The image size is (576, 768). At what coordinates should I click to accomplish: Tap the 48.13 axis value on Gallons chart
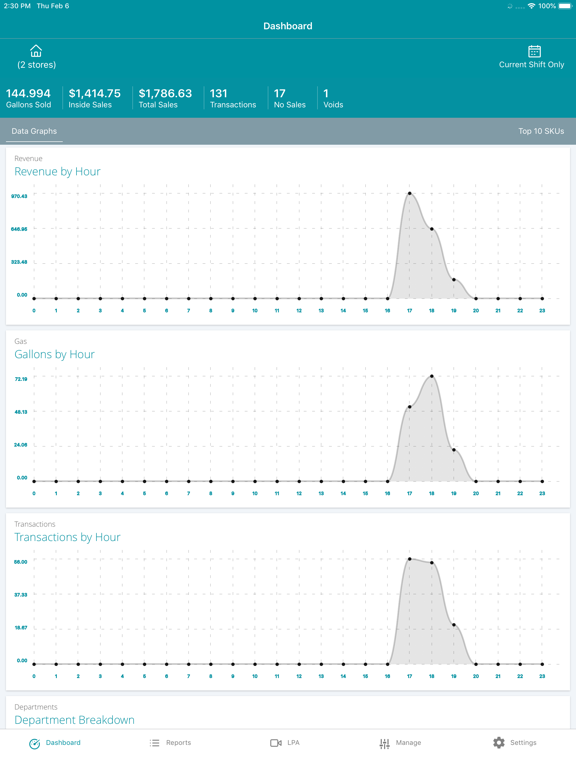[21, 412]
